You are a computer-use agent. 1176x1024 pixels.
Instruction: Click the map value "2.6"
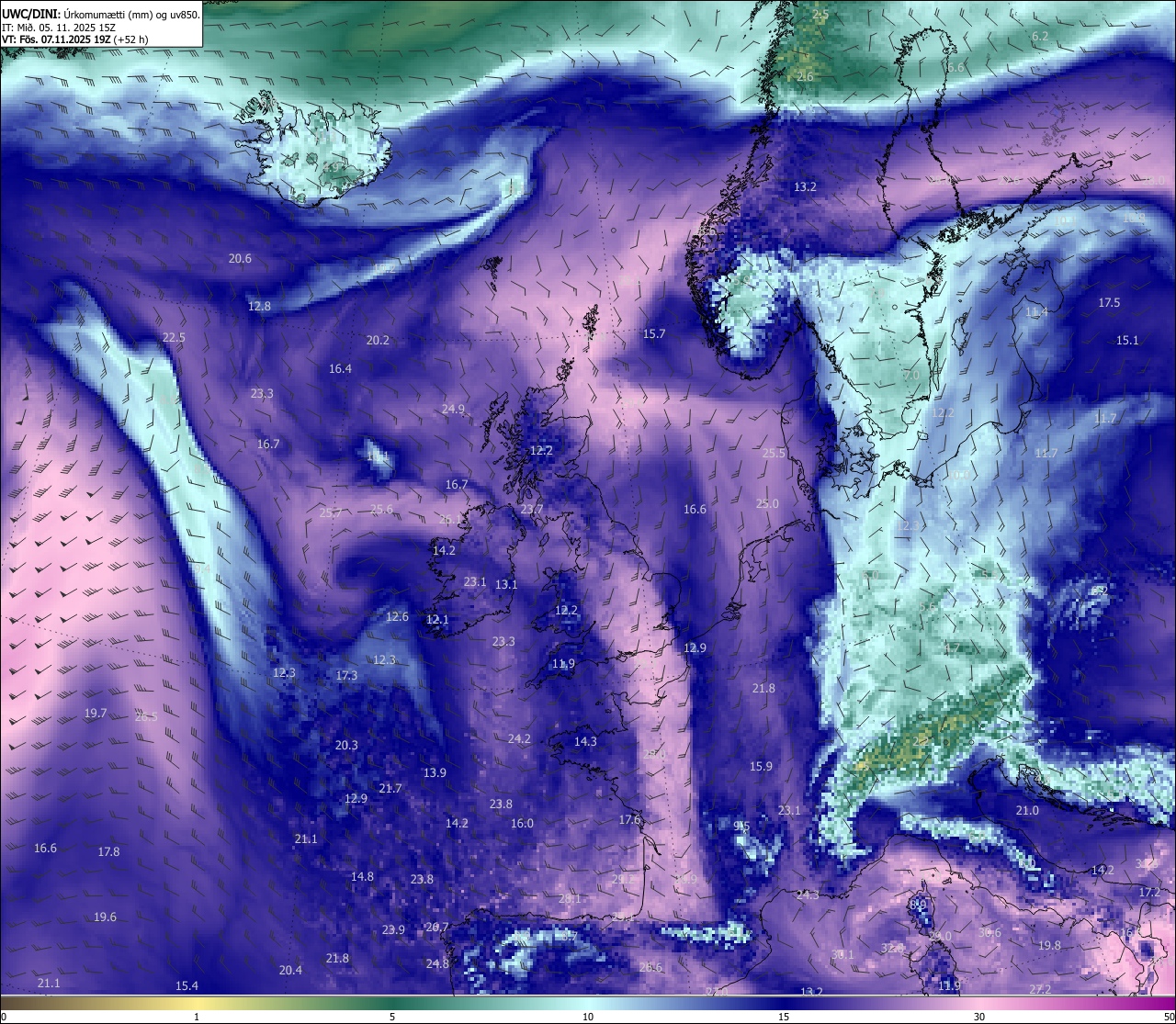point(805,77)
